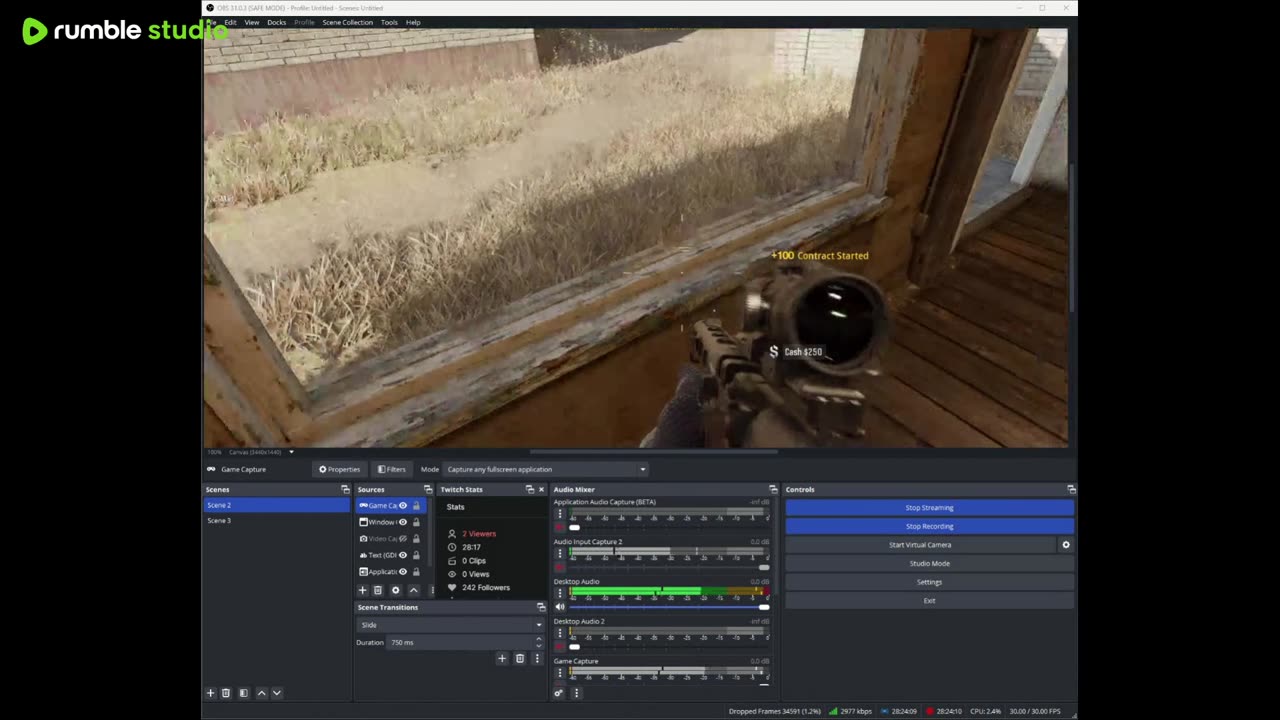The height and width of the screenshot is (720, 1280).
Task: Adjust Desktop Audio 2 volume slider
Action: point(669,647)
